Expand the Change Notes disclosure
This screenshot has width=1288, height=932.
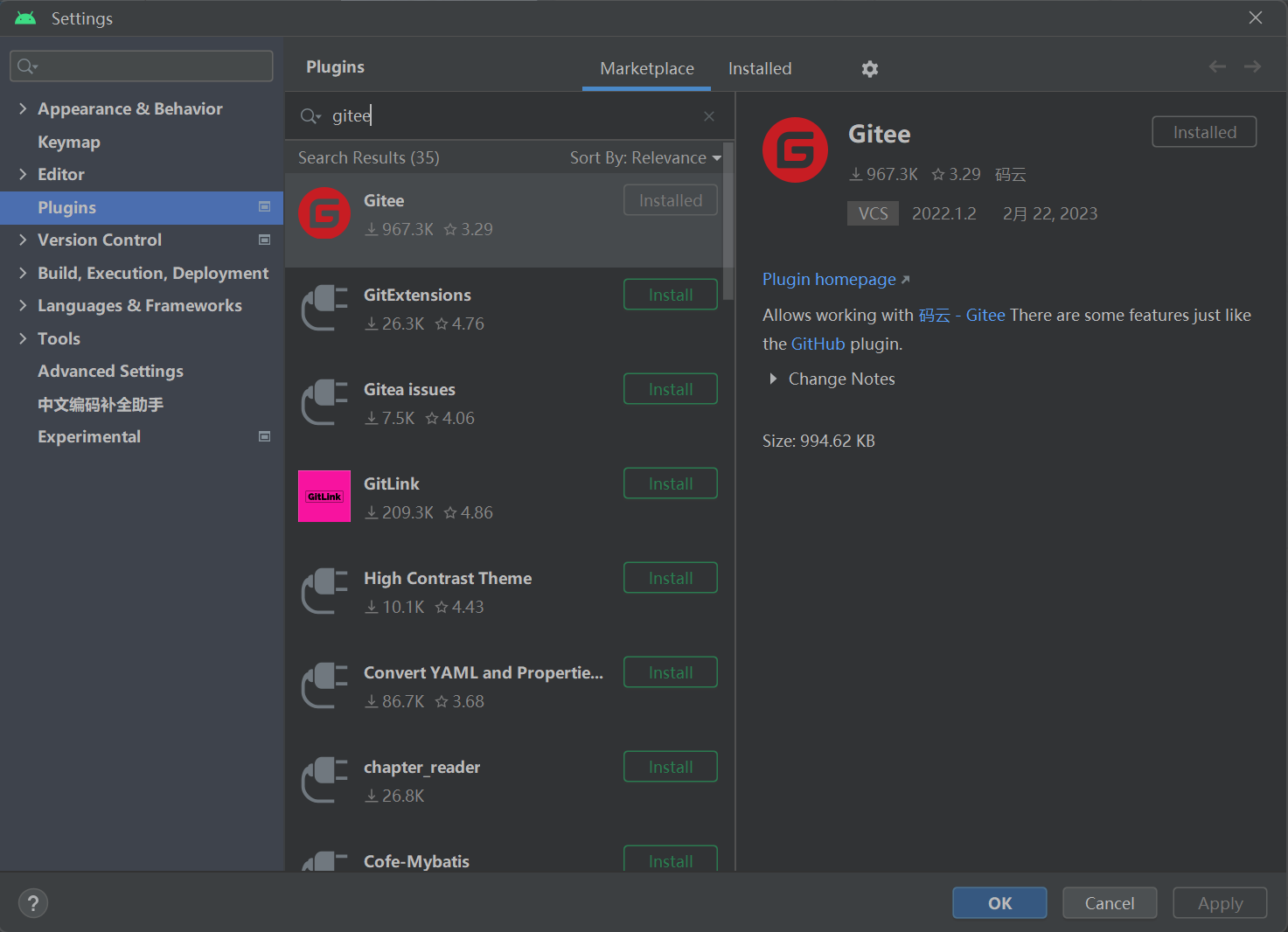[773, 379]
